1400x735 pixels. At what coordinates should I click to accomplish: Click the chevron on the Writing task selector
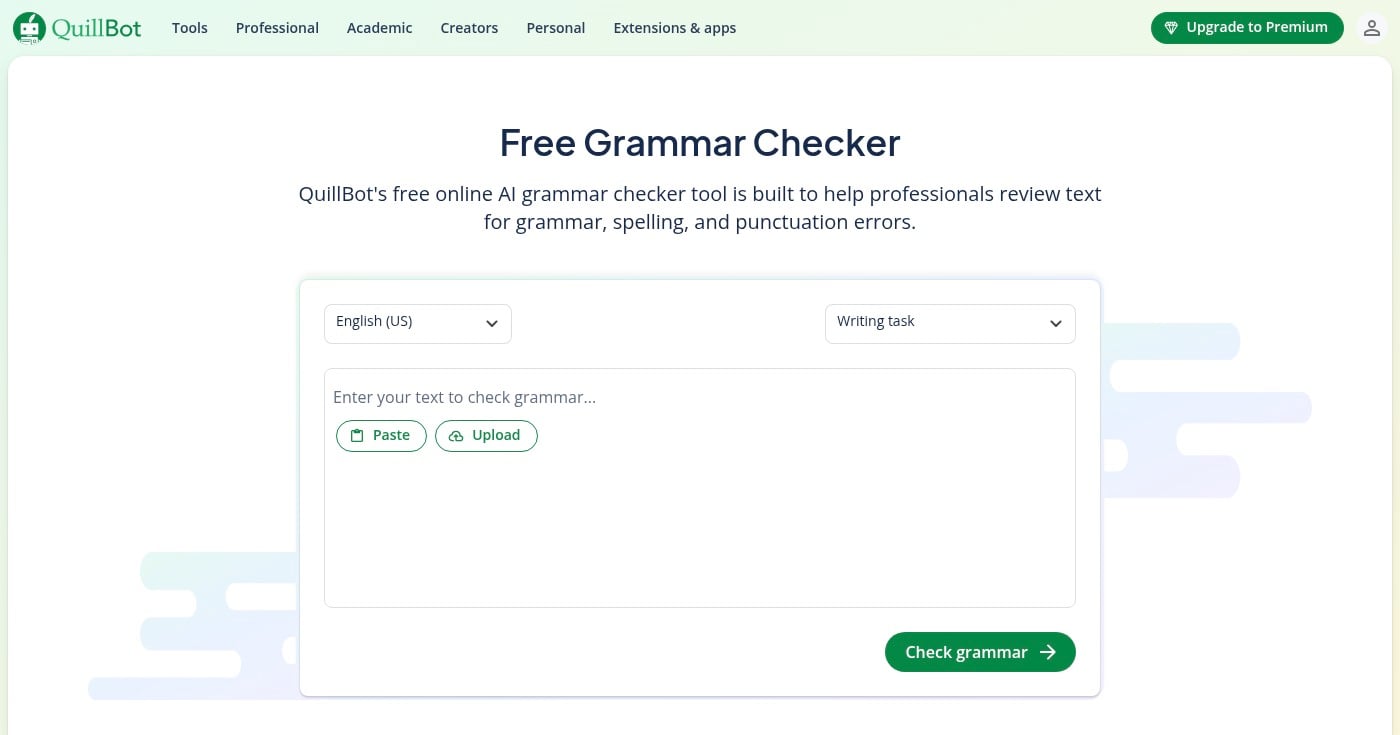coord(1056,323)
